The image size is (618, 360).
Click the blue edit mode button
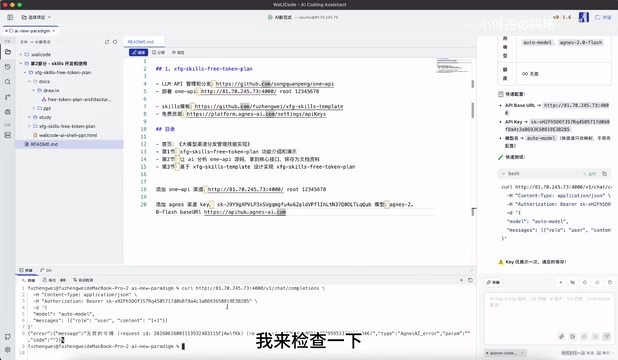coord(138,52)
